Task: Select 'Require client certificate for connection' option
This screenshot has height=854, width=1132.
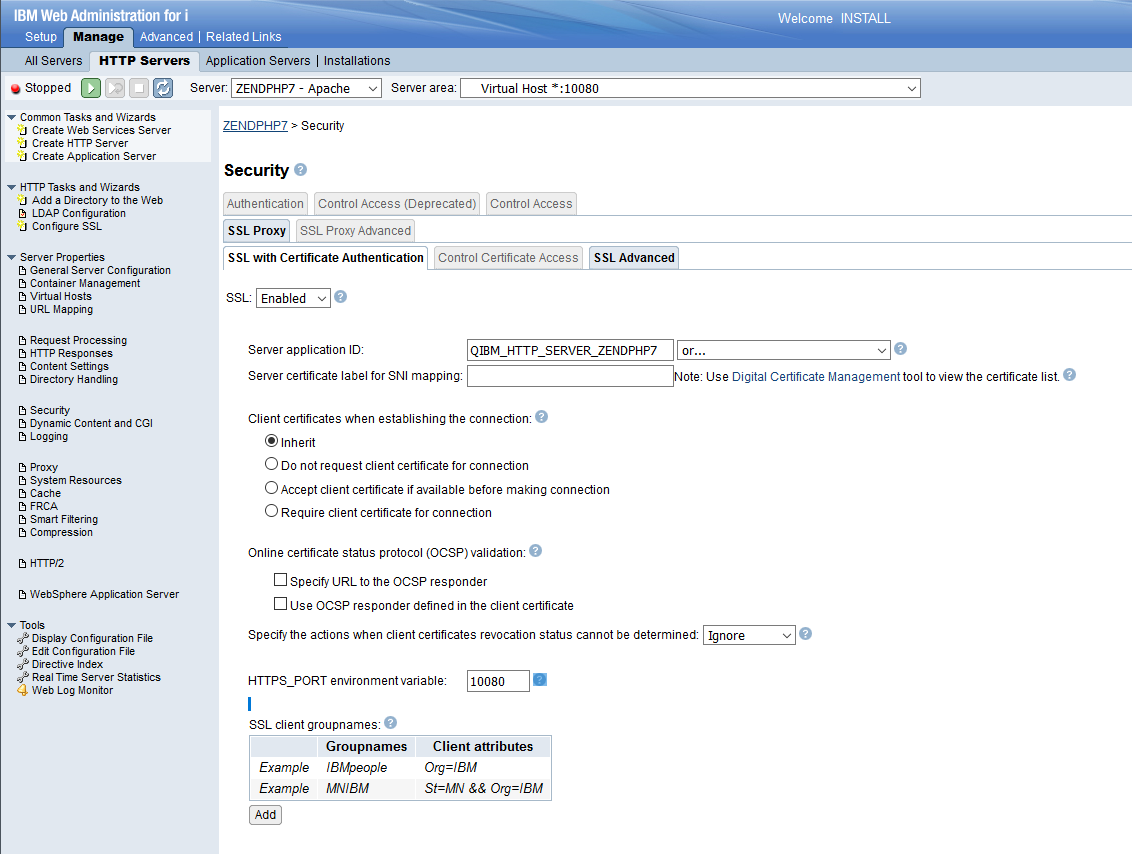Action: click(x=271, y=511)
